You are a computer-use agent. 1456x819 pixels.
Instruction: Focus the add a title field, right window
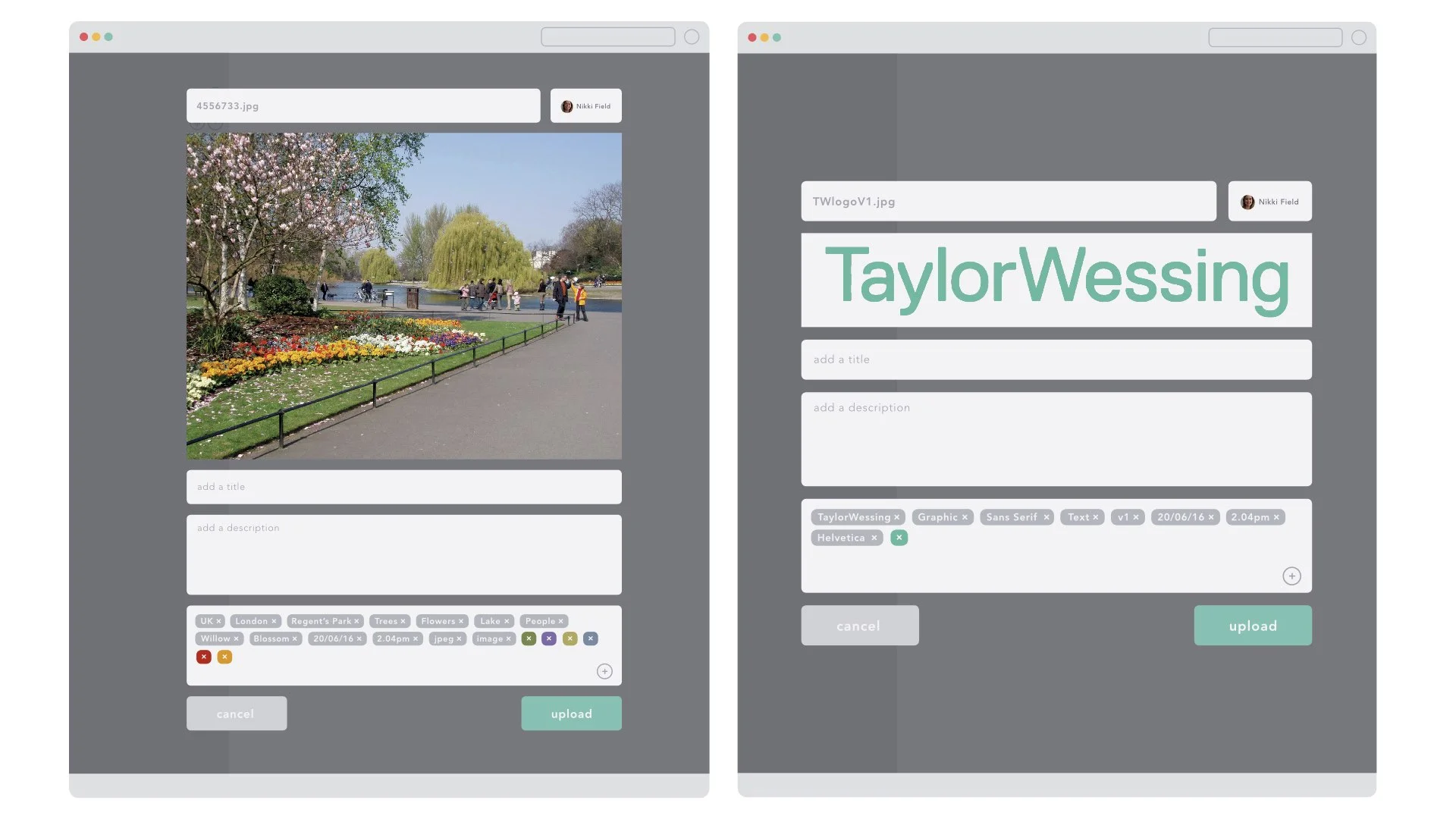pyautogui.click(x=1056, y=359)
